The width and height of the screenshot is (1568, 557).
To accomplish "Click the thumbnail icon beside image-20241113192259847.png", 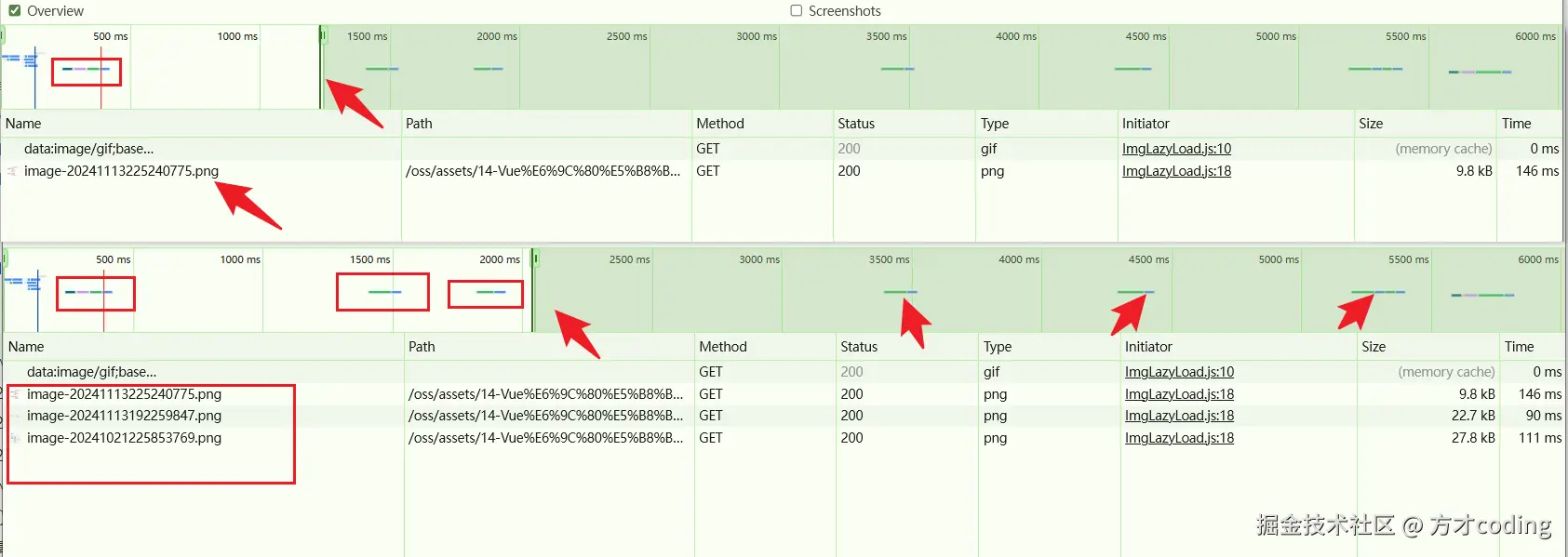I will click(x=15, y=416).
